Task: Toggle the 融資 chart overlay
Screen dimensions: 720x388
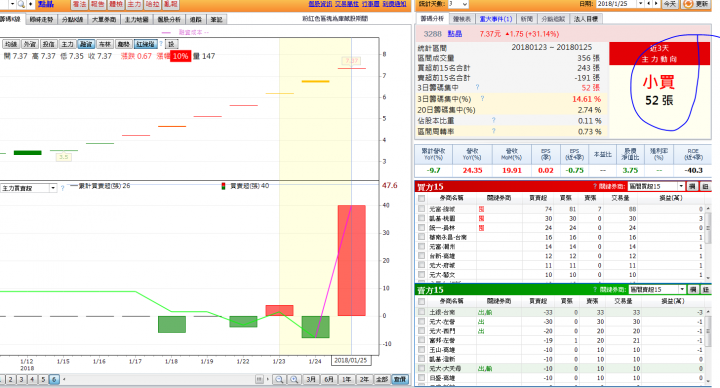Action: (86, 44)
